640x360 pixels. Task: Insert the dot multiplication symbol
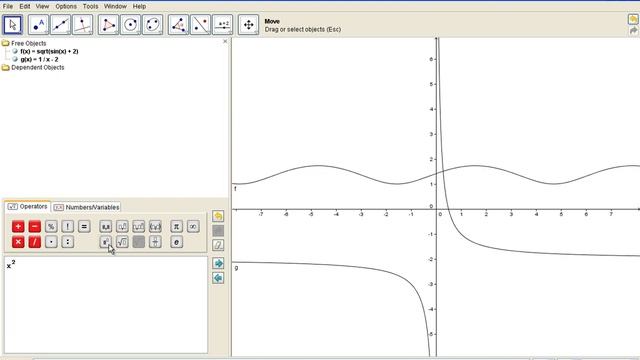(51, 242)
